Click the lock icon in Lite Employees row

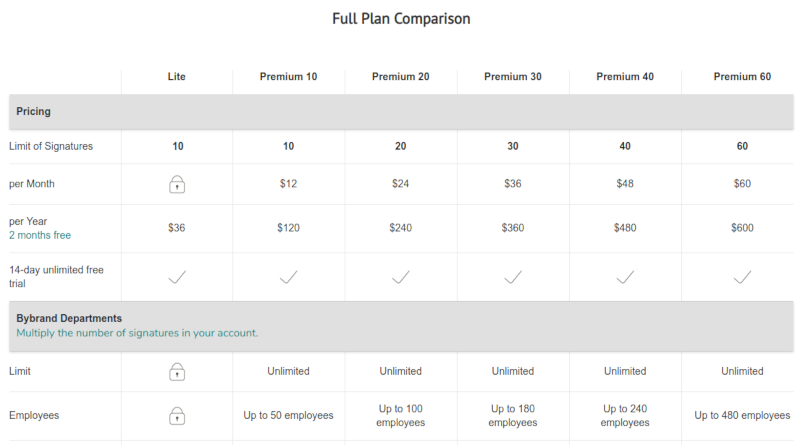[177, 415]
